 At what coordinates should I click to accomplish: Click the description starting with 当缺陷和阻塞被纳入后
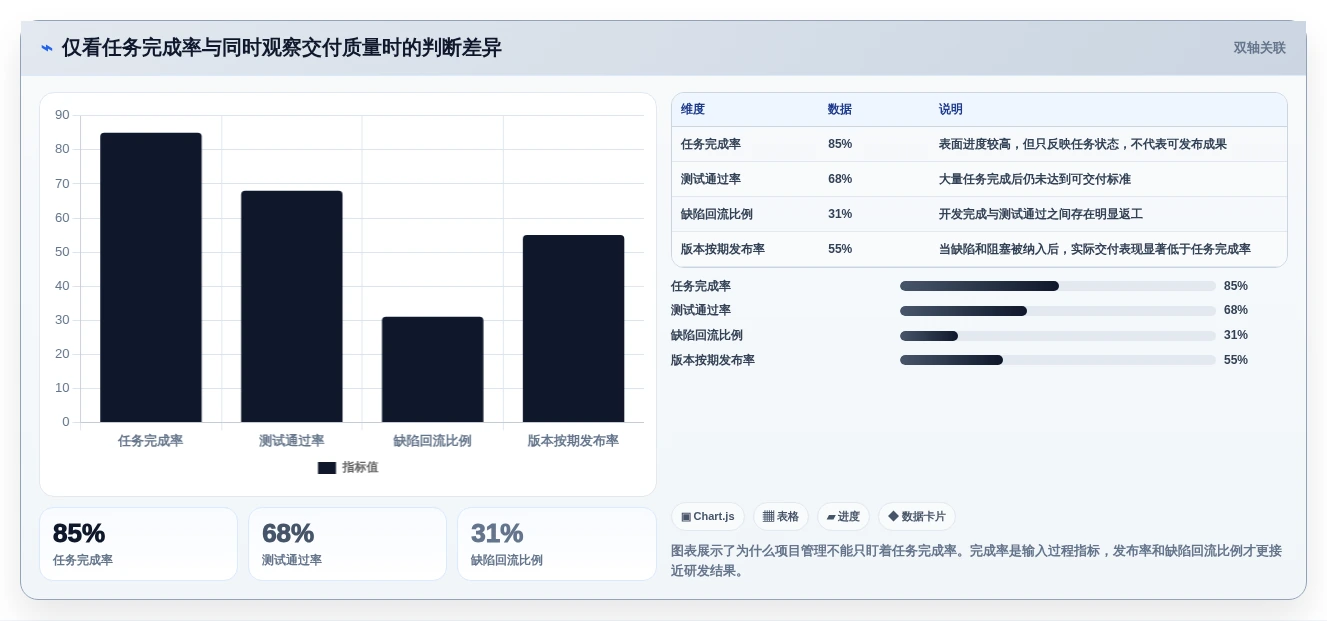[1094, 249]
